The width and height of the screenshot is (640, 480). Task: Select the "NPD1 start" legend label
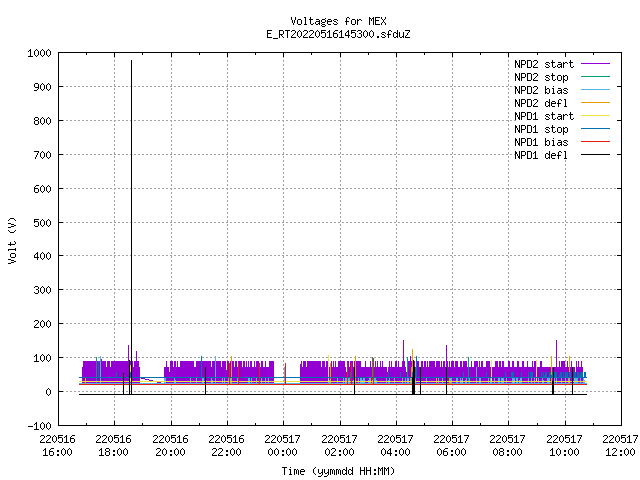544,116
